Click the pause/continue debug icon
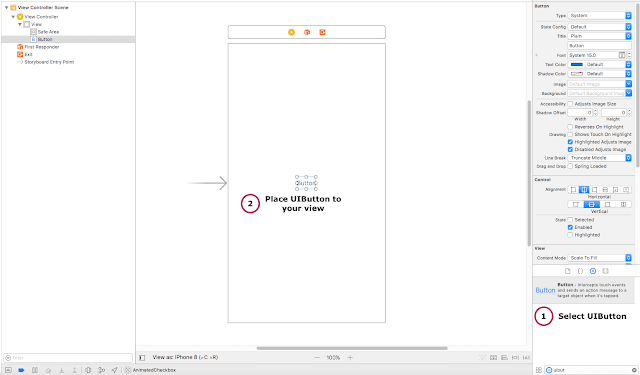The image size is (640, 375). coord(35,370)
